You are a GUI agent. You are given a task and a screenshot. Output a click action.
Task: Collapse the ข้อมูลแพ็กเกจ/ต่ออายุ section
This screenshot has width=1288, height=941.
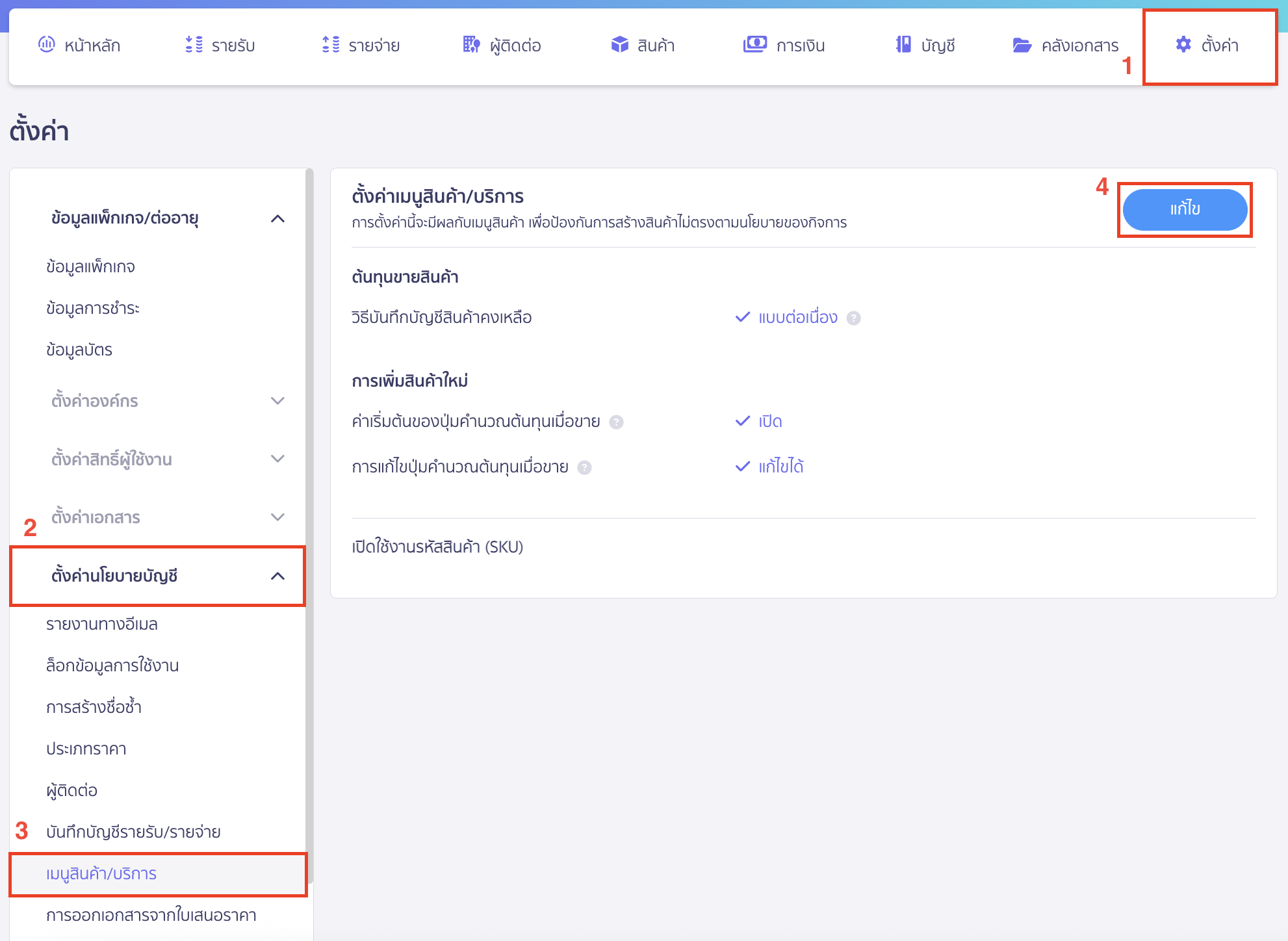point(279,218)
